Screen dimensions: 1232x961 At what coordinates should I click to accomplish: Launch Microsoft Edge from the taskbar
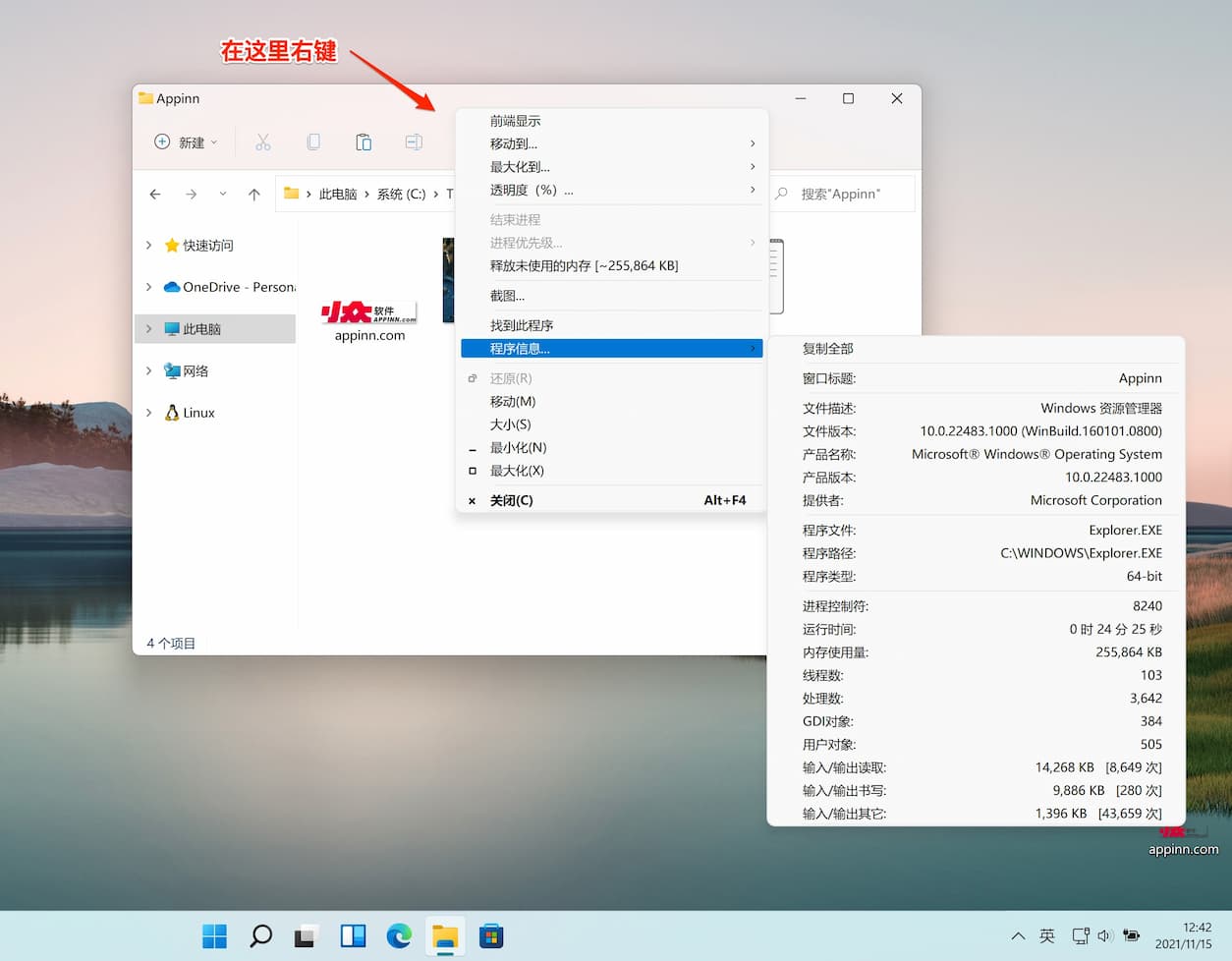click(398, 935)
